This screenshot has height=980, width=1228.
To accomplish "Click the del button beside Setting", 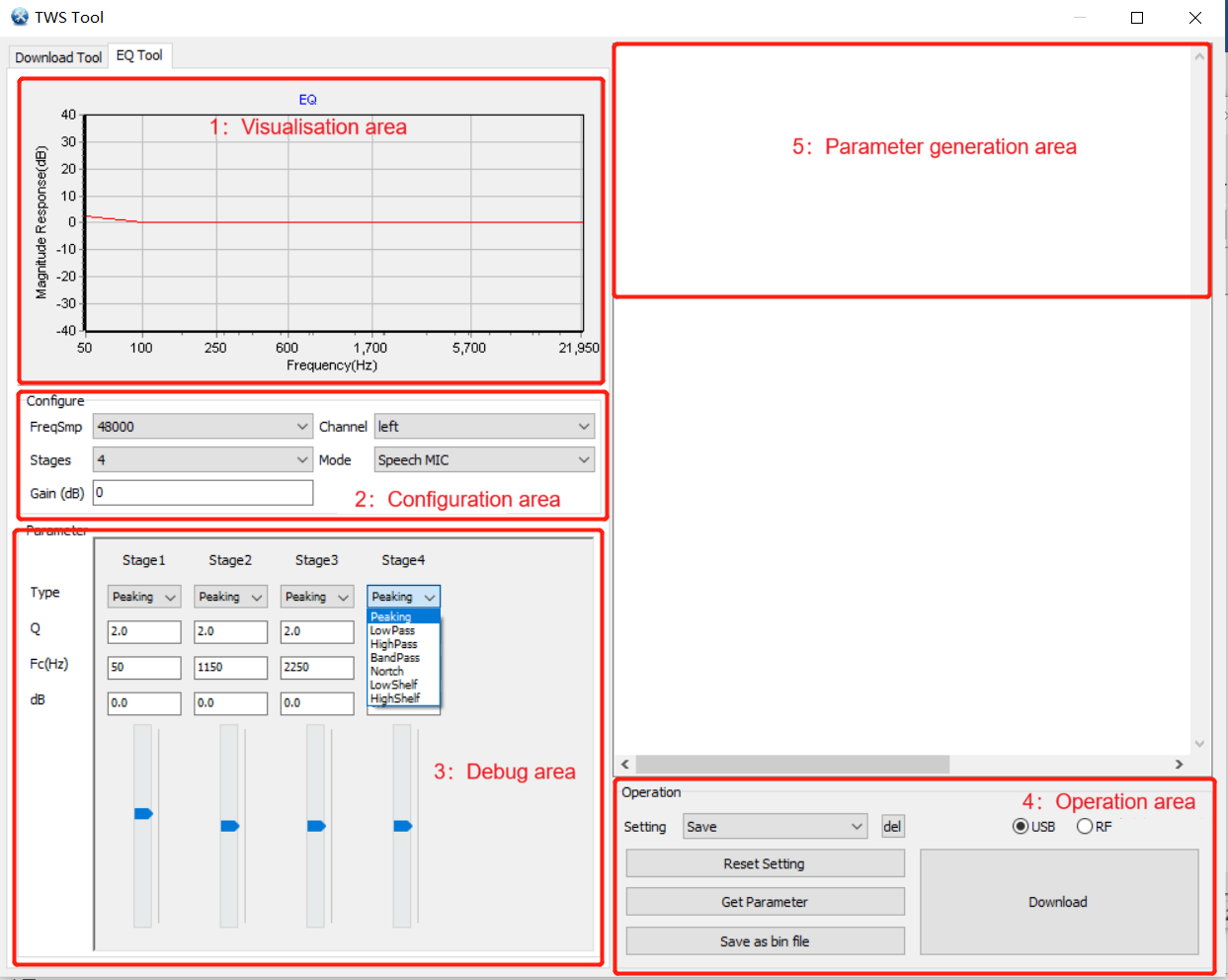I will pos(892,827).
